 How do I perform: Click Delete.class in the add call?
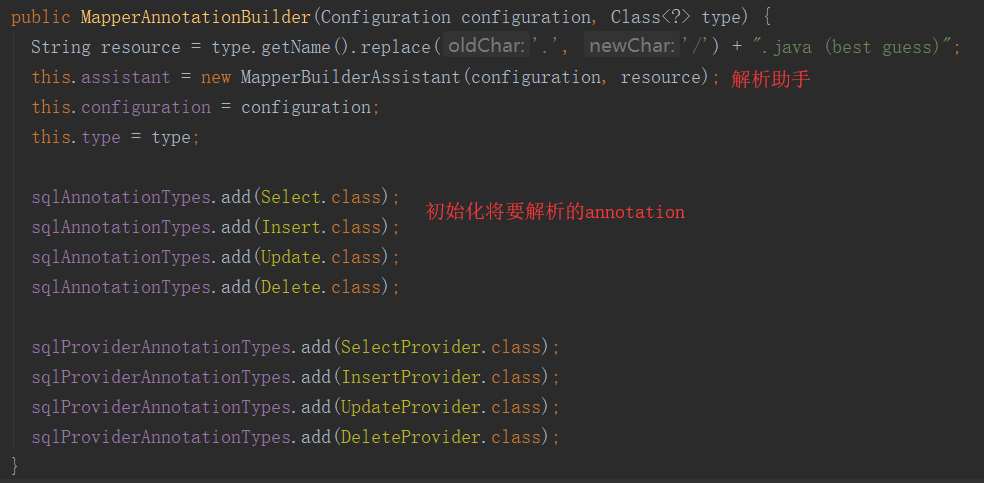point(321,287)
